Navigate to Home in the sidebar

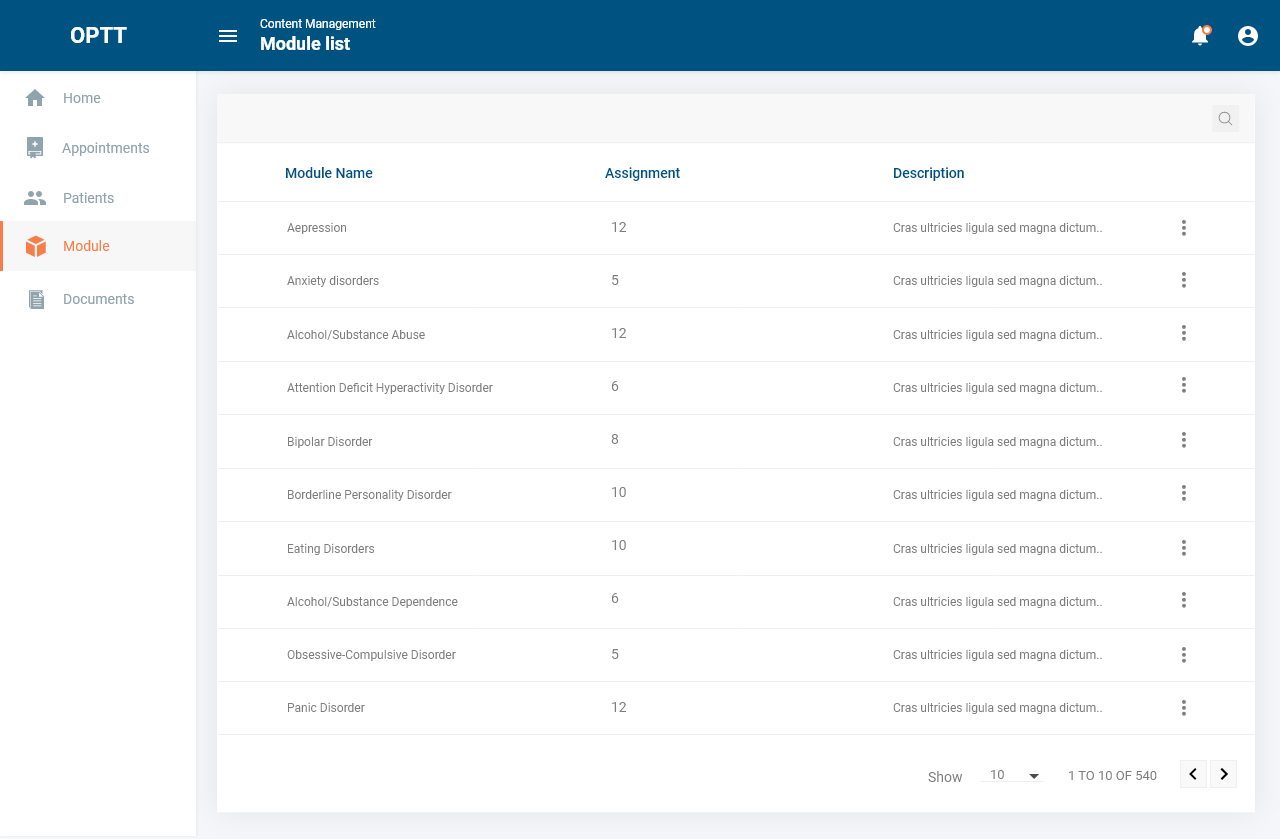coord(81,98)
